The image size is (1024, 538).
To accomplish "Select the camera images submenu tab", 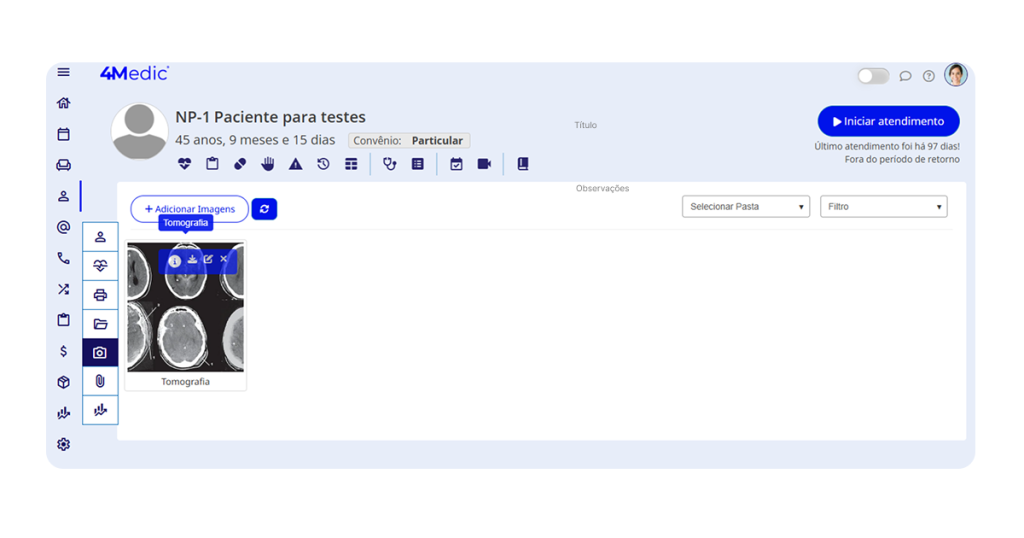I will pyautogui.click(x=100, y=353).
